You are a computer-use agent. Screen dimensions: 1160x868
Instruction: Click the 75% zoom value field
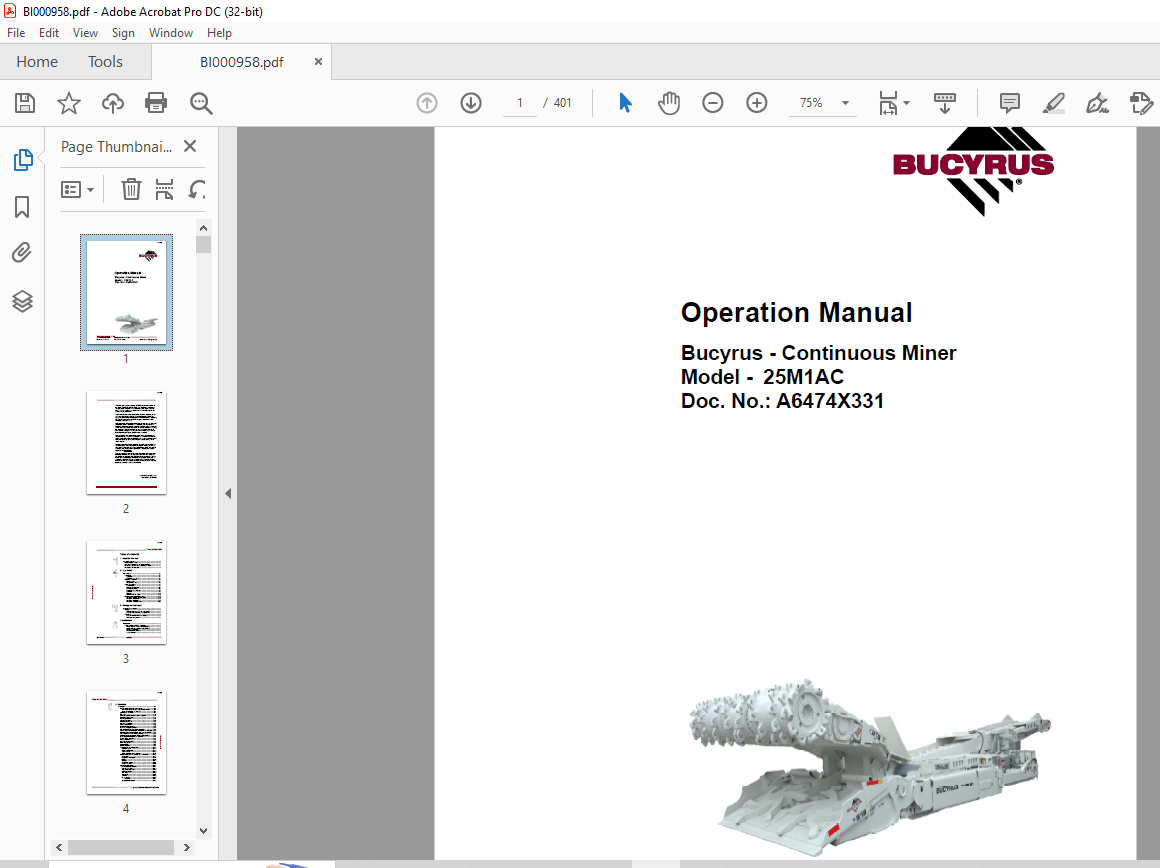pos(812,103)
